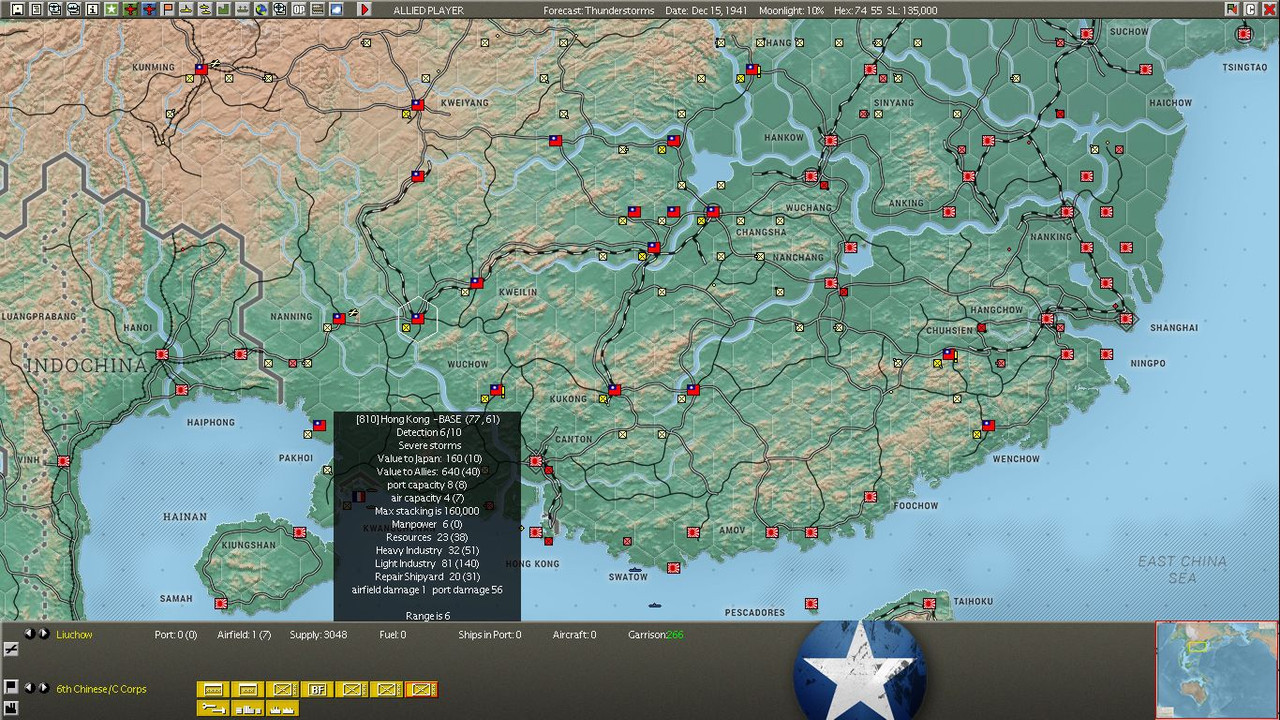This screenshot has width=1280, height=720.
Task: Open the 6th Chinese/C Corps unit link
Action: click(101, 689)
